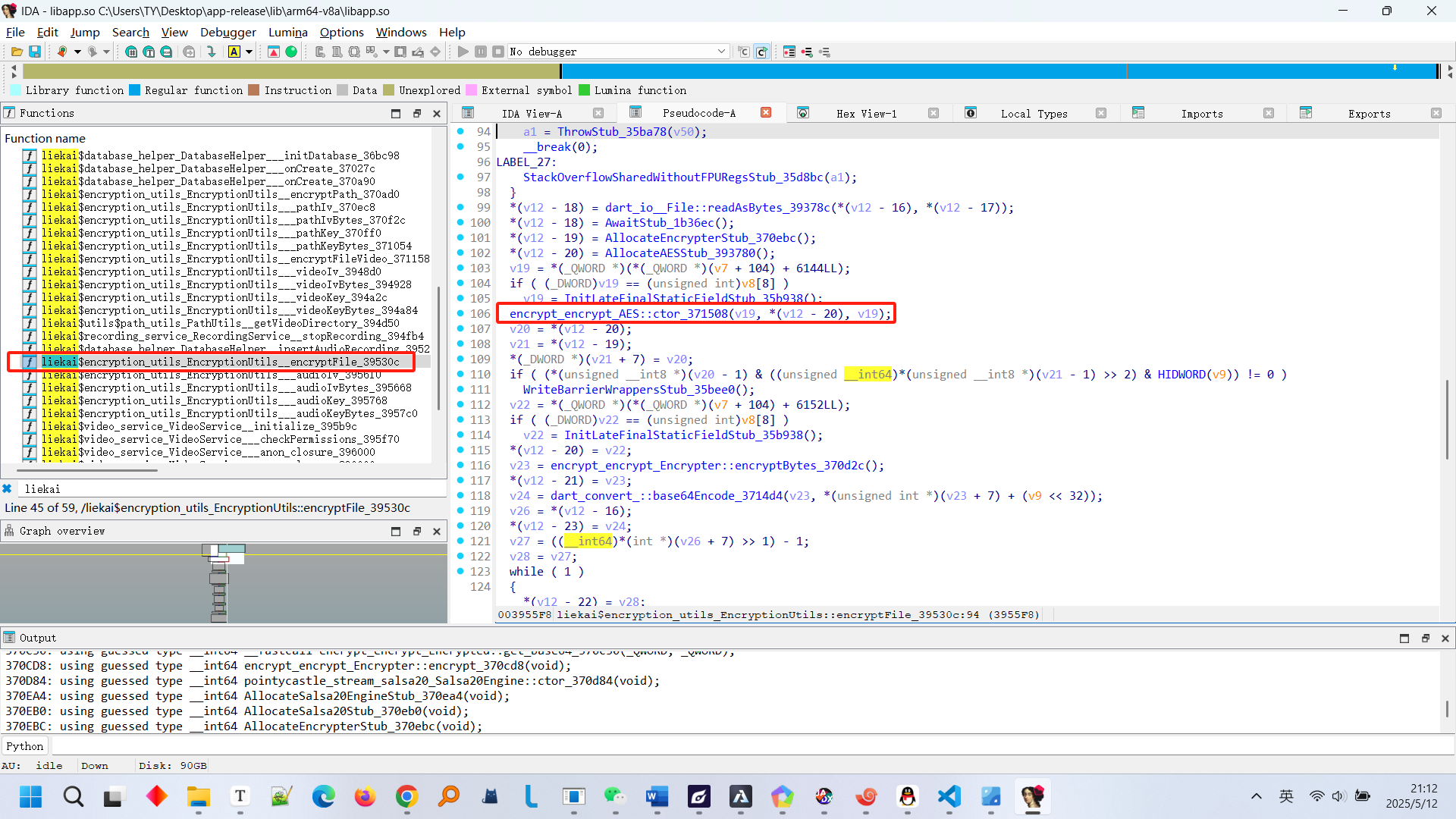Open the Debugger menu
The image size is (1456, 819).
point(228,32)
